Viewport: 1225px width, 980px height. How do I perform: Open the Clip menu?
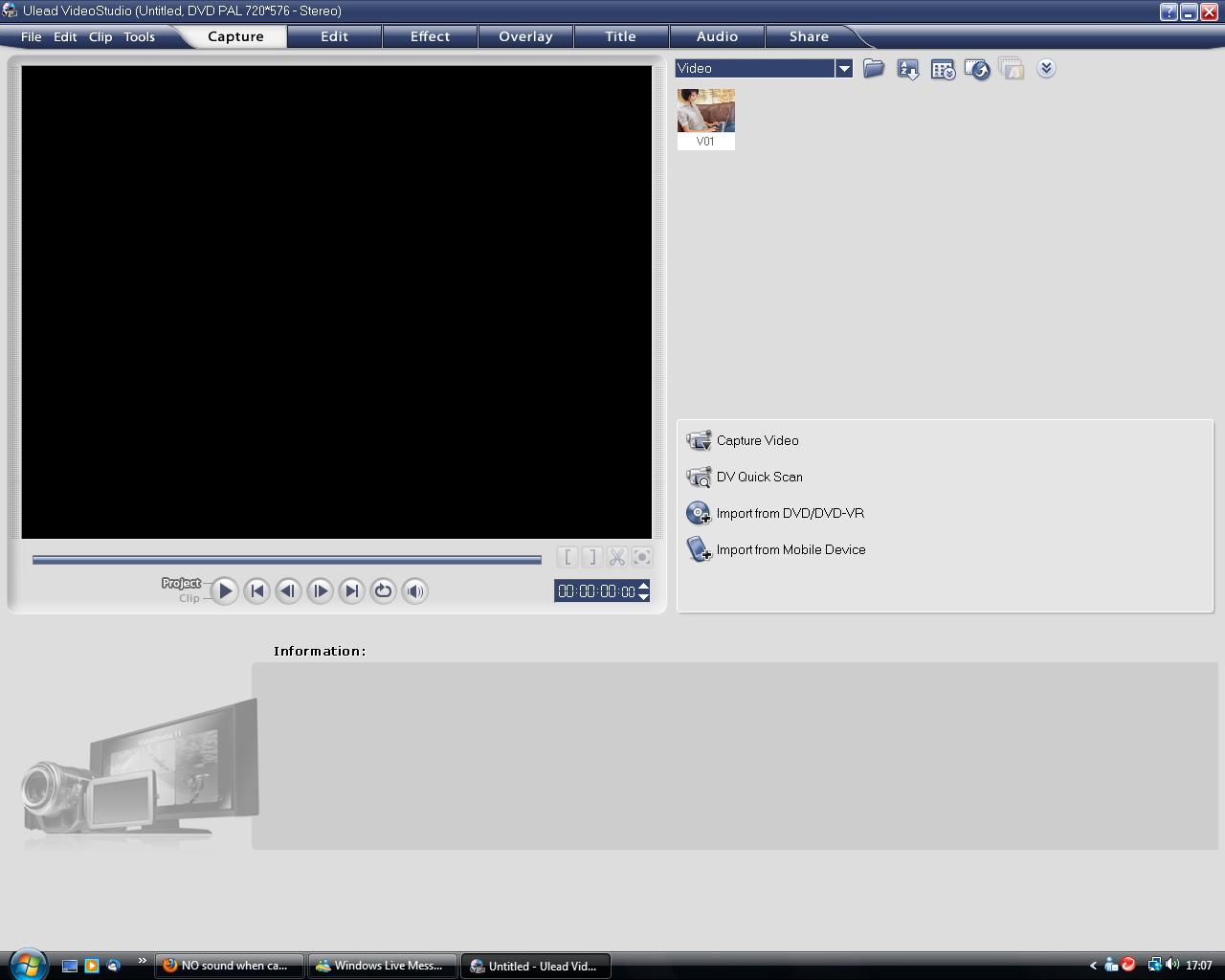[100, 36]
